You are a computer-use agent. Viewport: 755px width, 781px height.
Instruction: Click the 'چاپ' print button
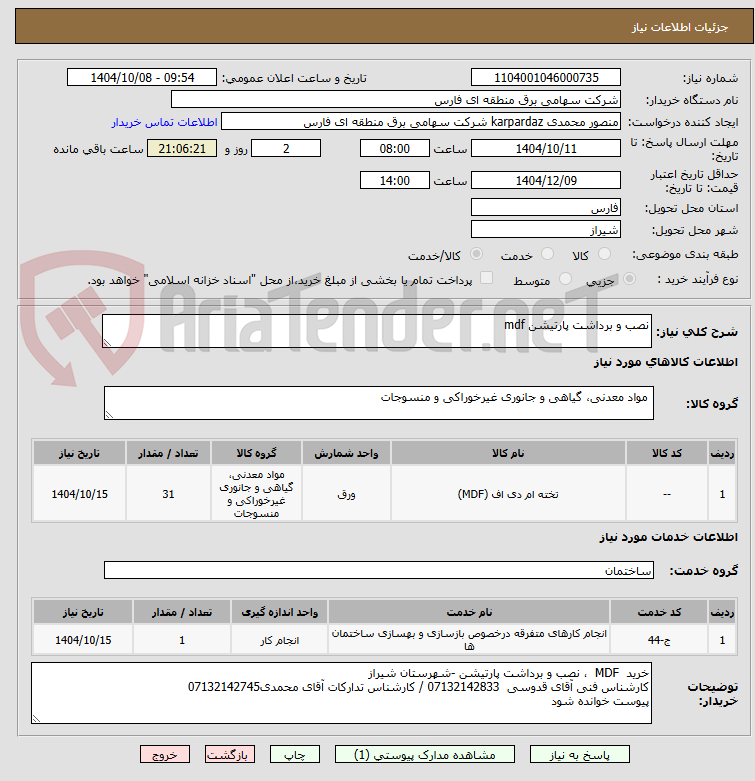(x=294, y=755)
